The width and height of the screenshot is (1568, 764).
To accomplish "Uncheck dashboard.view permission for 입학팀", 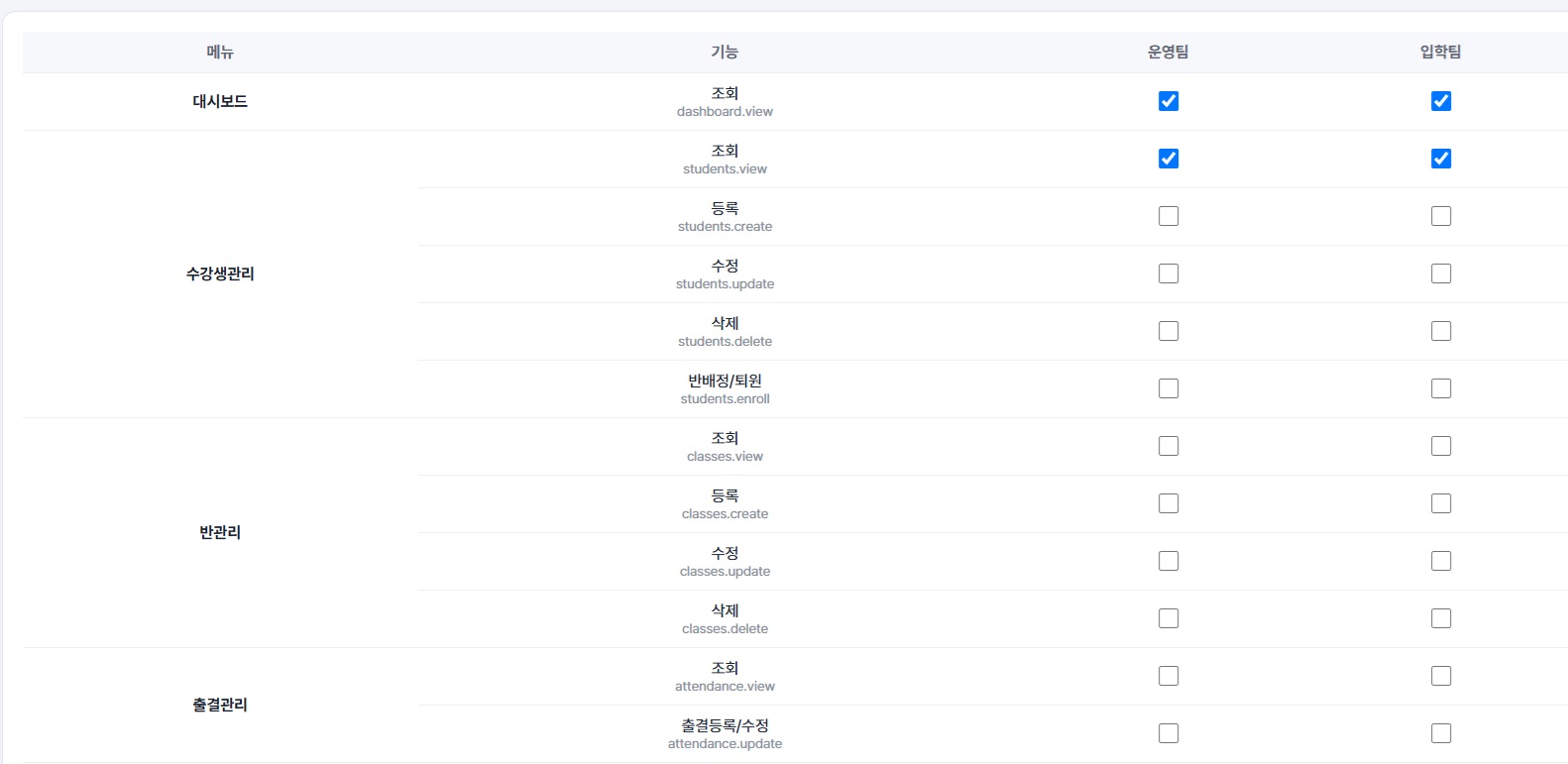I will [1441, 101].
